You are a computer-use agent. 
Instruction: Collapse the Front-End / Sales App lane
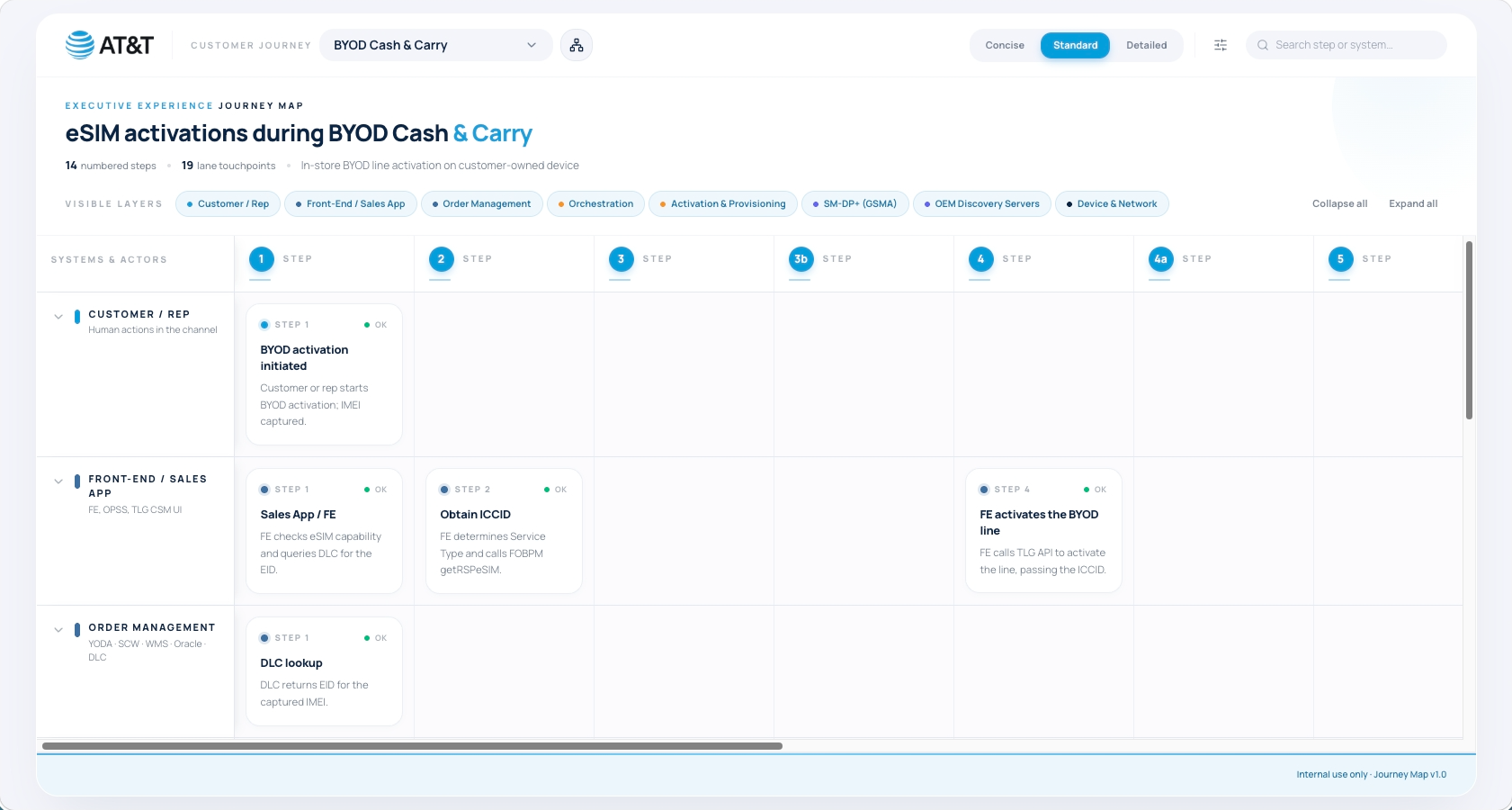58,481
